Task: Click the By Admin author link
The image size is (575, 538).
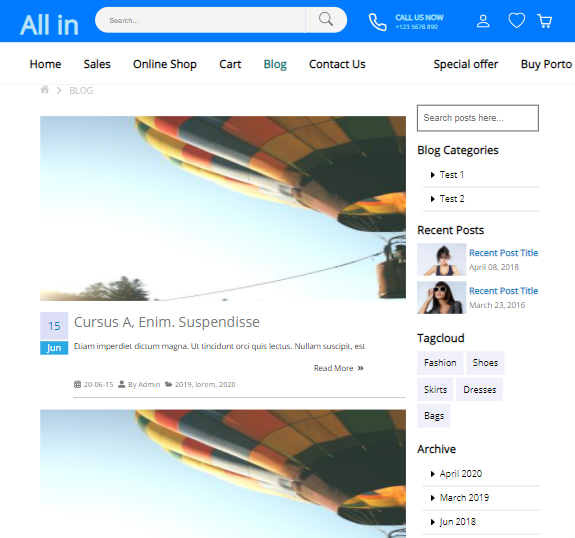Action: tap(144, 384)
